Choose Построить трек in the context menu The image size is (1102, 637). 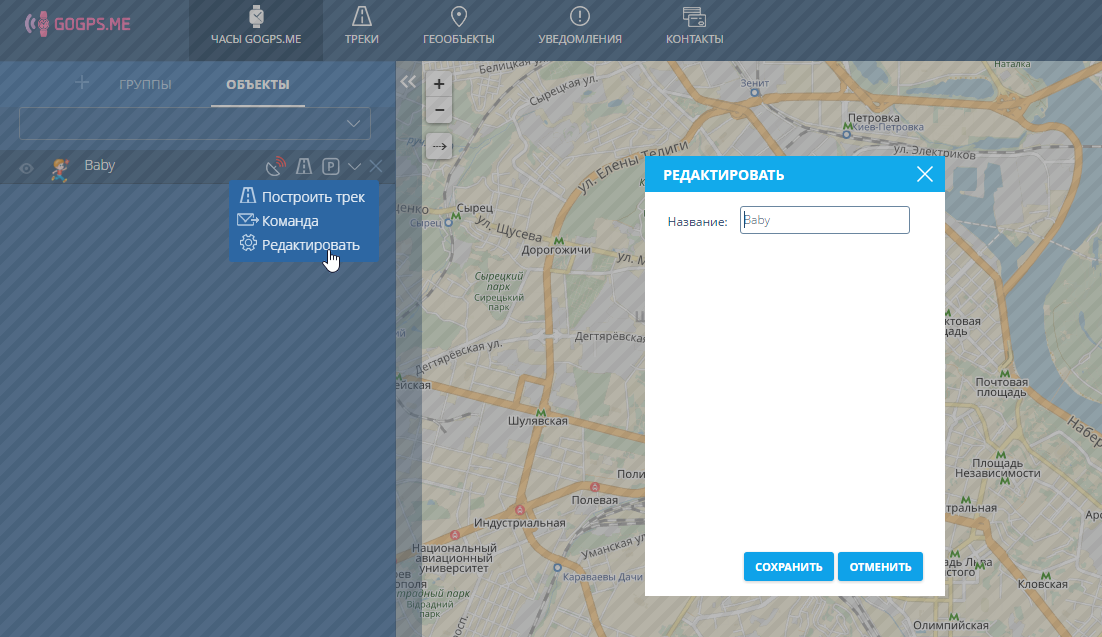312,197
